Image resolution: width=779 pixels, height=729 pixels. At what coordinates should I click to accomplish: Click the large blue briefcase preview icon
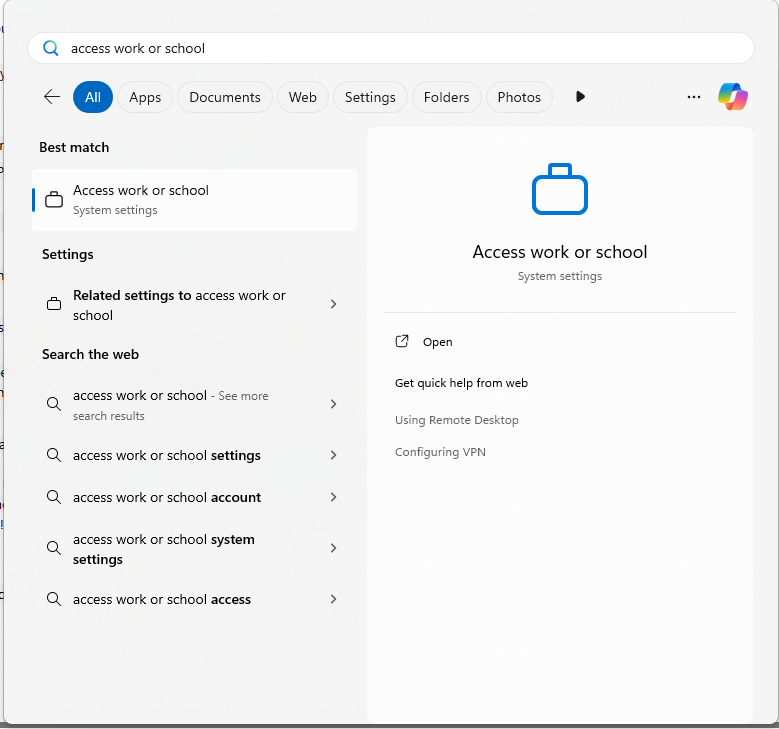[560, 189]
